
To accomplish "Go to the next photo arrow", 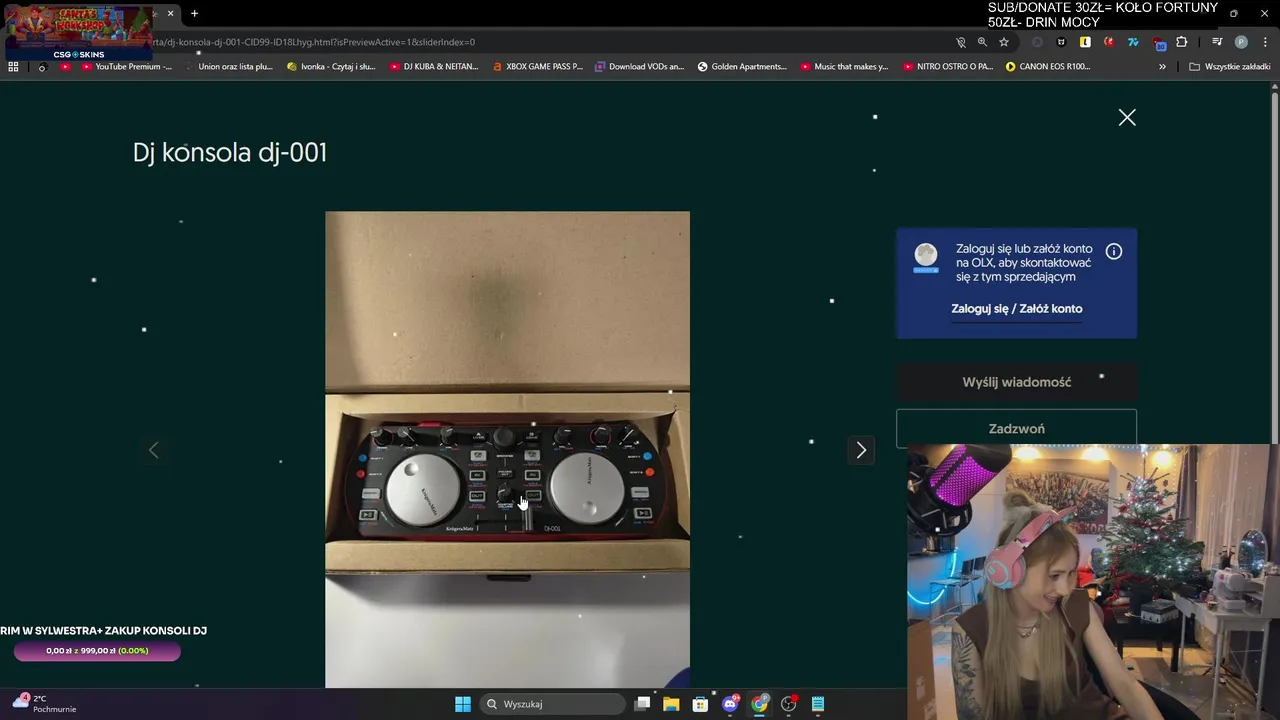I will coord(861,450).
